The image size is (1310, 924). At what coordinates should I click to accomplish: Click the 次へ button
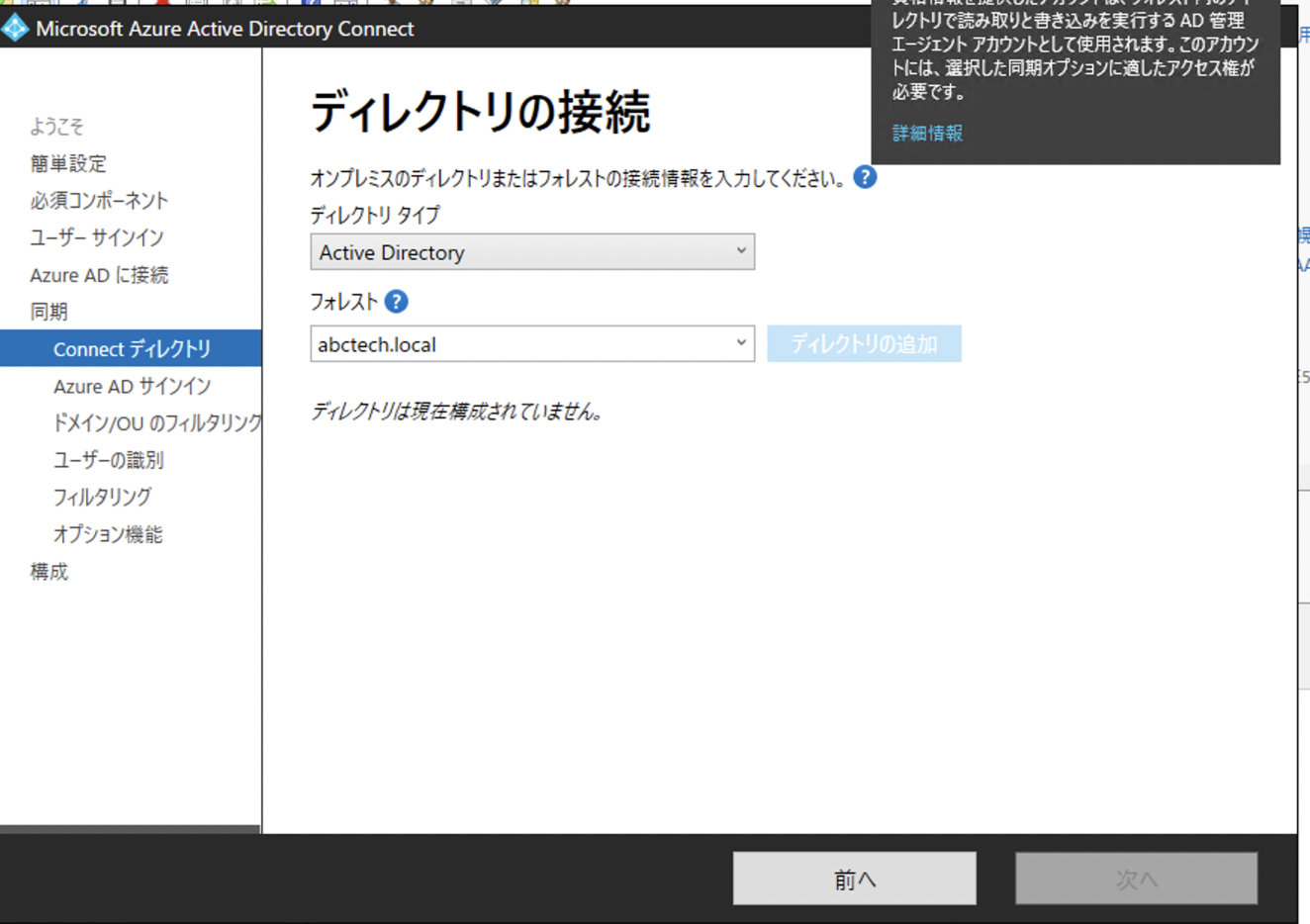[x=1135, y=878]
